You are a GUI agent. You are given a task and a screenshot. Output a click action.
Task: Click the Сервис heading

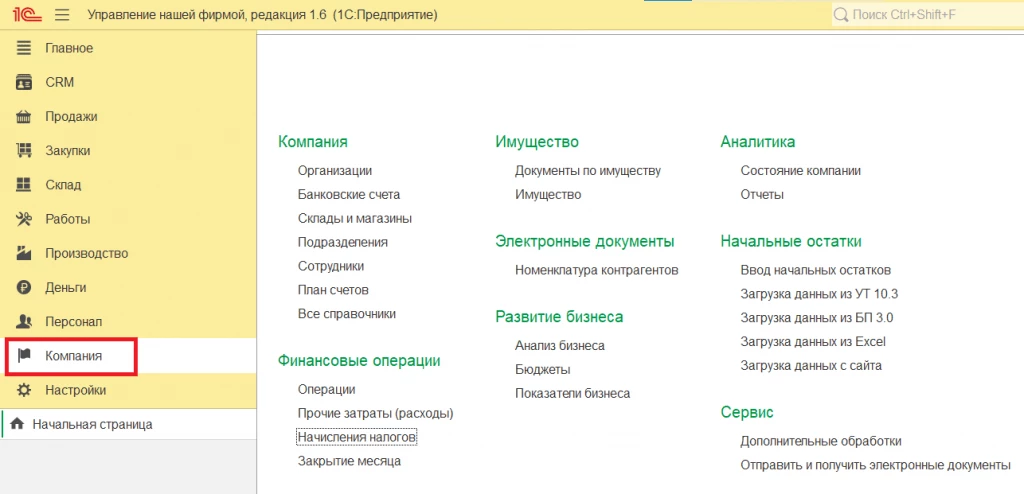point(747,413)
